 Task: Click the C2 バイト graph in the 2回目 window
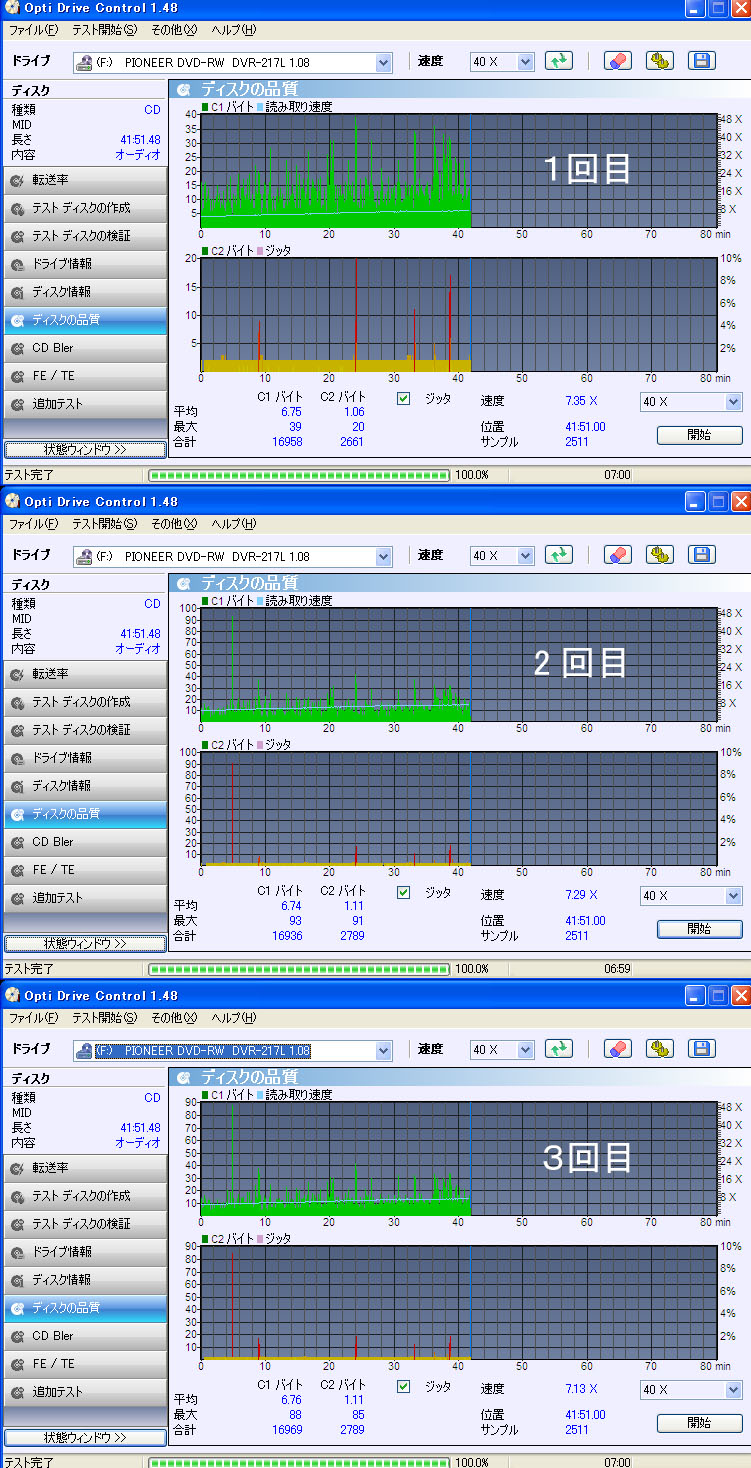459,808
